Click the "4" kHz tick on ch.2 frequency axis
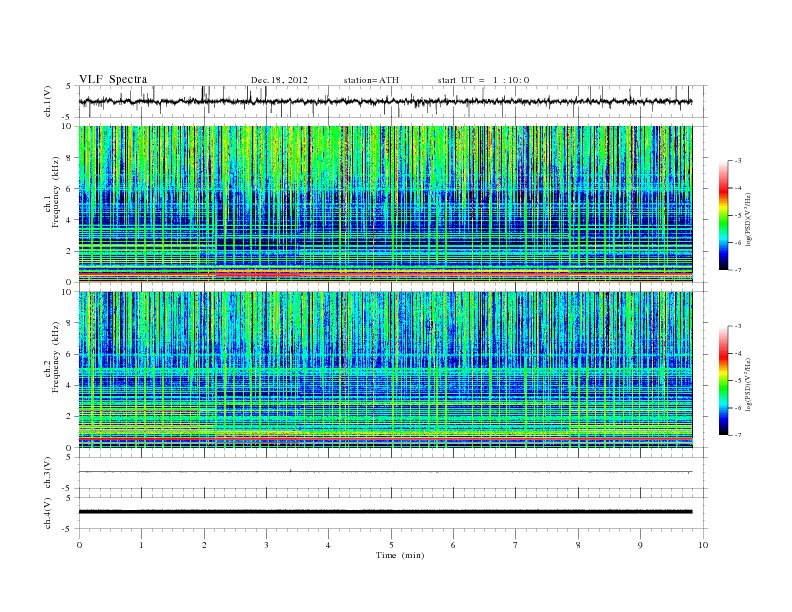Viewport: 792px width, 612px height. pos(69,385)
